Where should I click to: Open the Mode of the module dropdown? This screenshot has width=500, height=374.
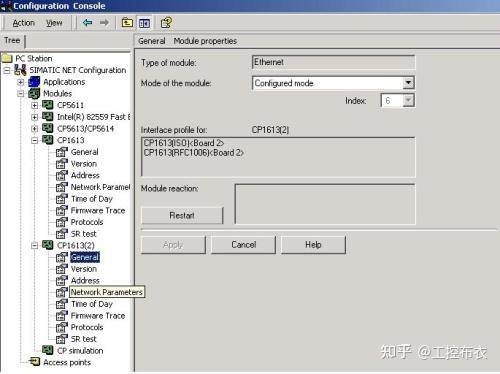[x=408, y=83]
